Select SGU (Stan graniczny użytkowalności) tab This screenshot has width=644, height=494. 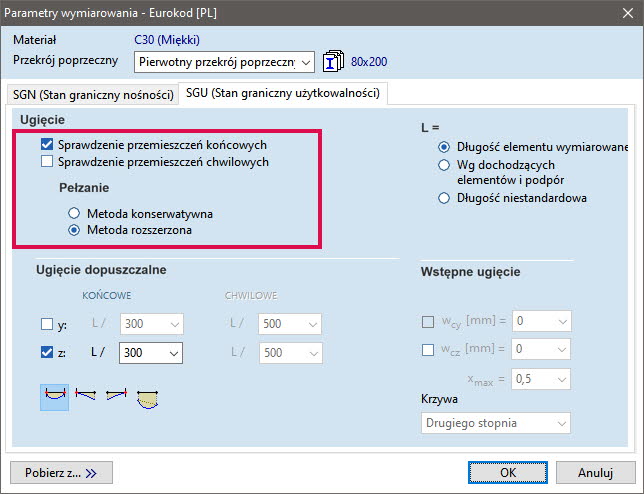tap(283, 94)
